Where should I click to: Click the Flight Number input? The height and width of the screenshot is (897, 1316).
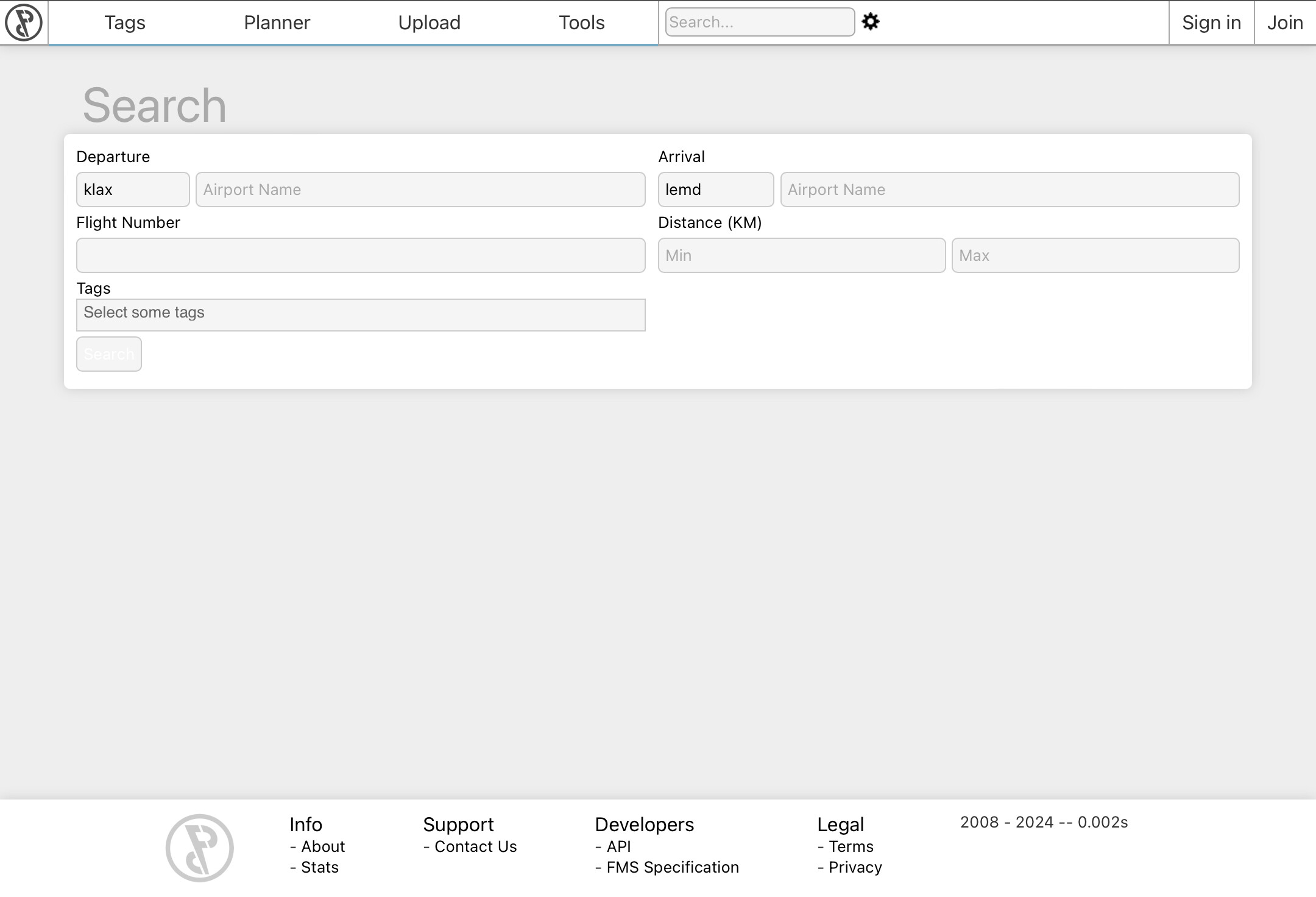[x=360, y=255]
